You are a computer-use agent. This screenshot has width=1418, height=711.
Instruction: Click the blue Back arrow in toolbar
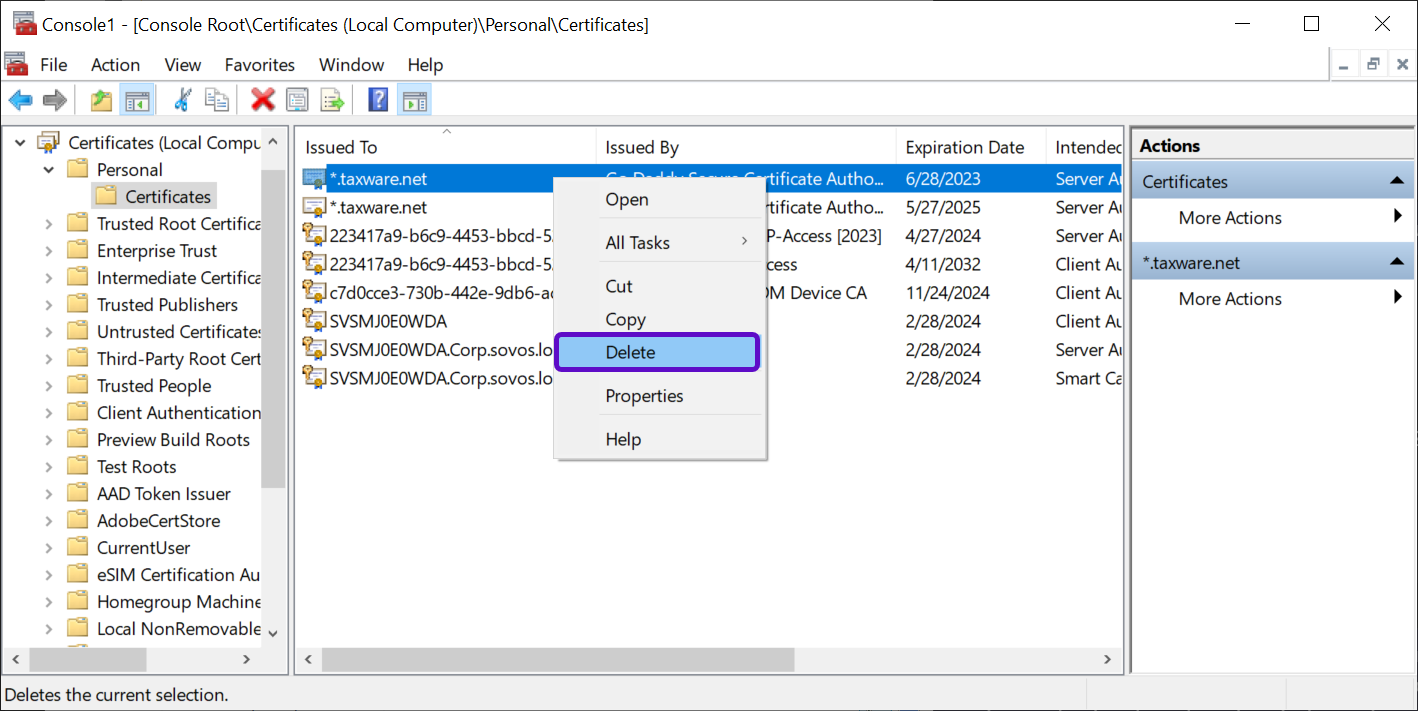tap(20, 100)
